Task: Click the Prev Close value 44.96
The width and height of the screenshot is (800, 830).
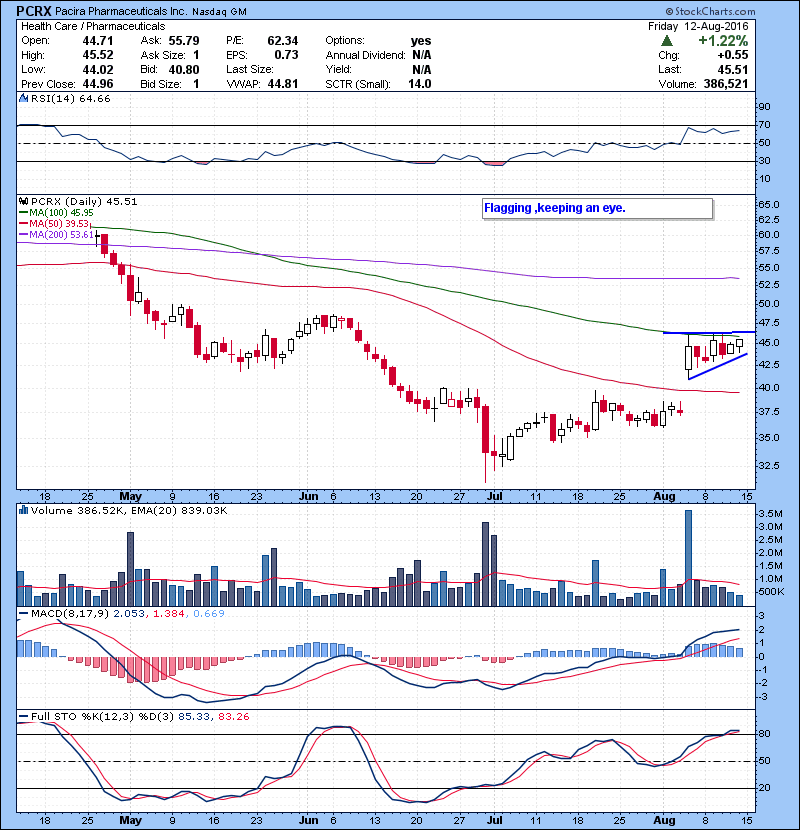Action: click(x=98, y=84)
